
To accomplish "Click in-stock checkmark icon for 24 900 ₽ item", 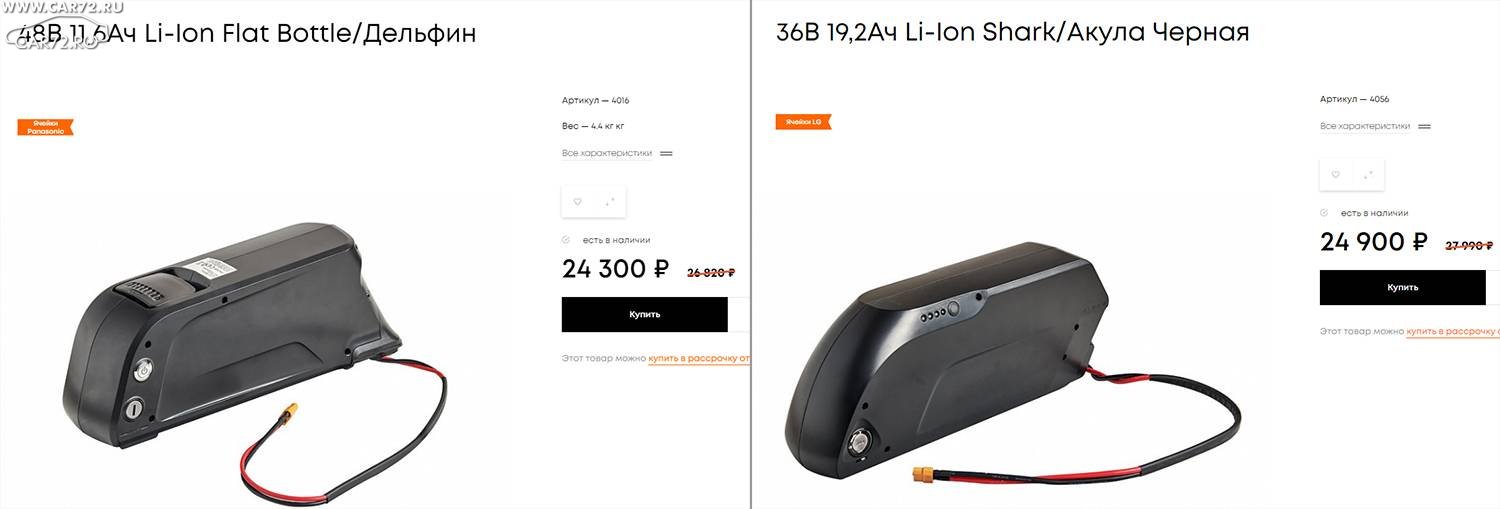I will [x=1324, y=213].
